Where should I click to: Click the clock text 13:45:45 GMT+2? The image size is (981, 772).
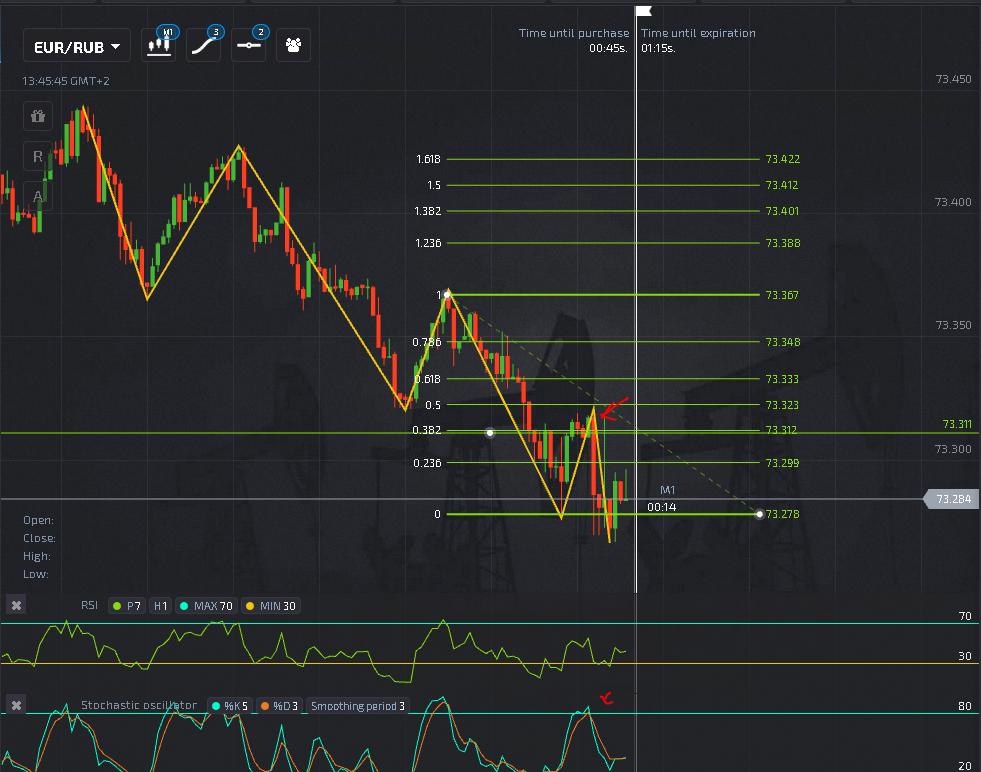click(x=66, y=81)
